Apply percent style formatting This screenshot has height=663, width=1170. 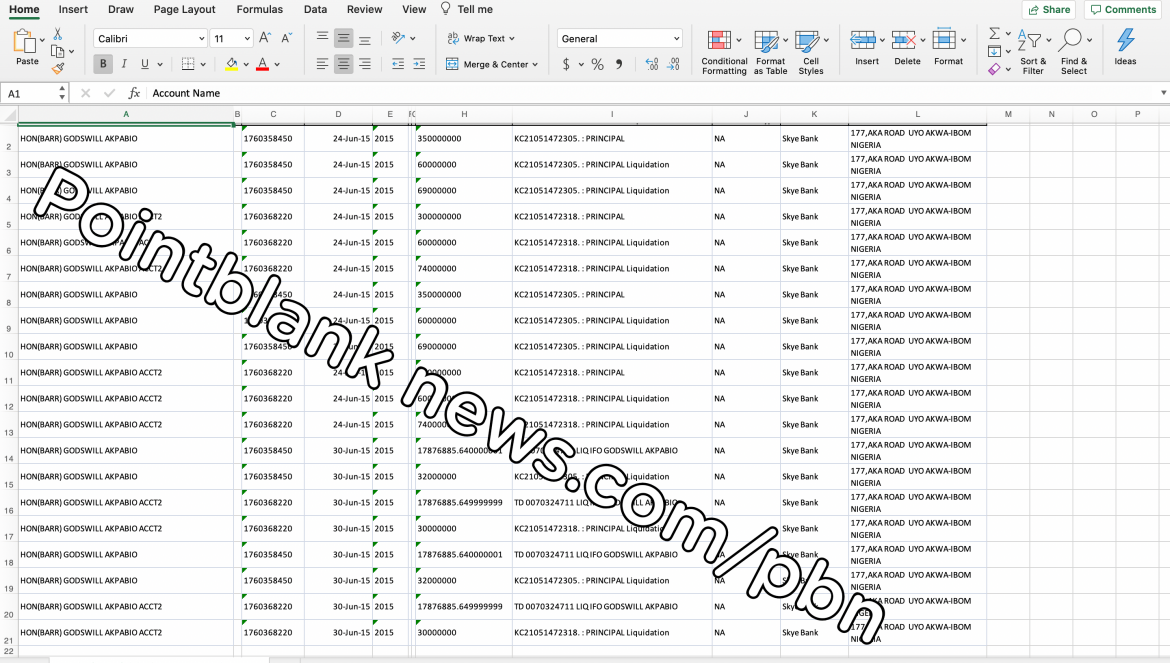click(598, 65)
